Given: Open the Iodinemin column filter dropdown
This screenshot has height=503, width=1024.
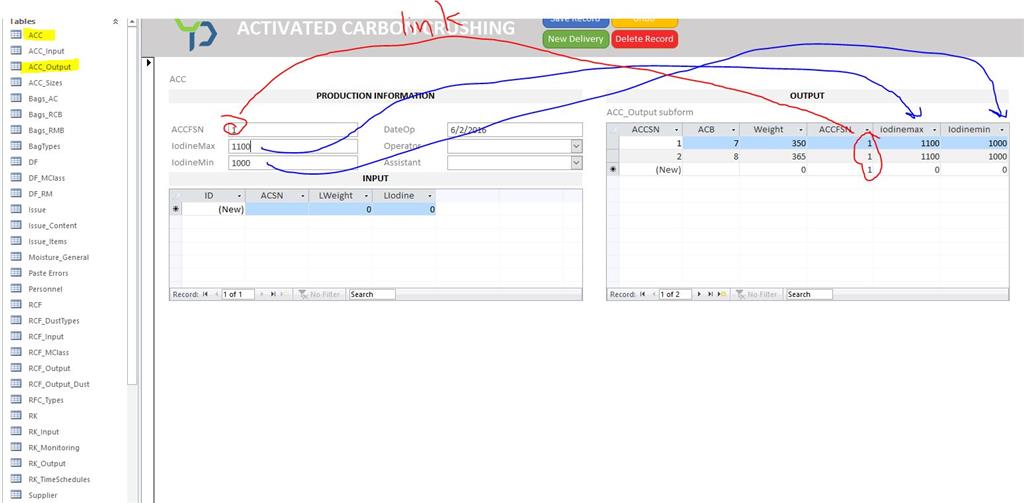Looking at the screenshot, I should pyautogui.click(x=1002, y=129).
